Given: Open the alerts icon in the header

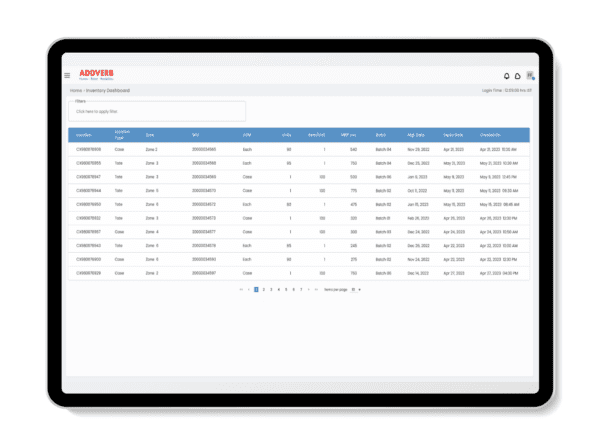Looking at the screenshot, I should (x=507, y=76).
